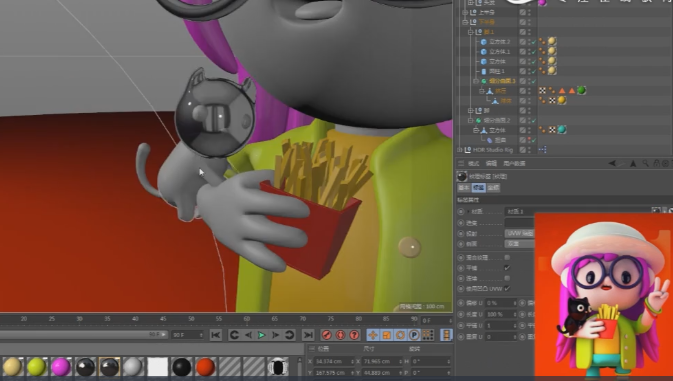
Task: Toggle green enable checkmark on 细分曲面.3 row
Action: point(534,81)
